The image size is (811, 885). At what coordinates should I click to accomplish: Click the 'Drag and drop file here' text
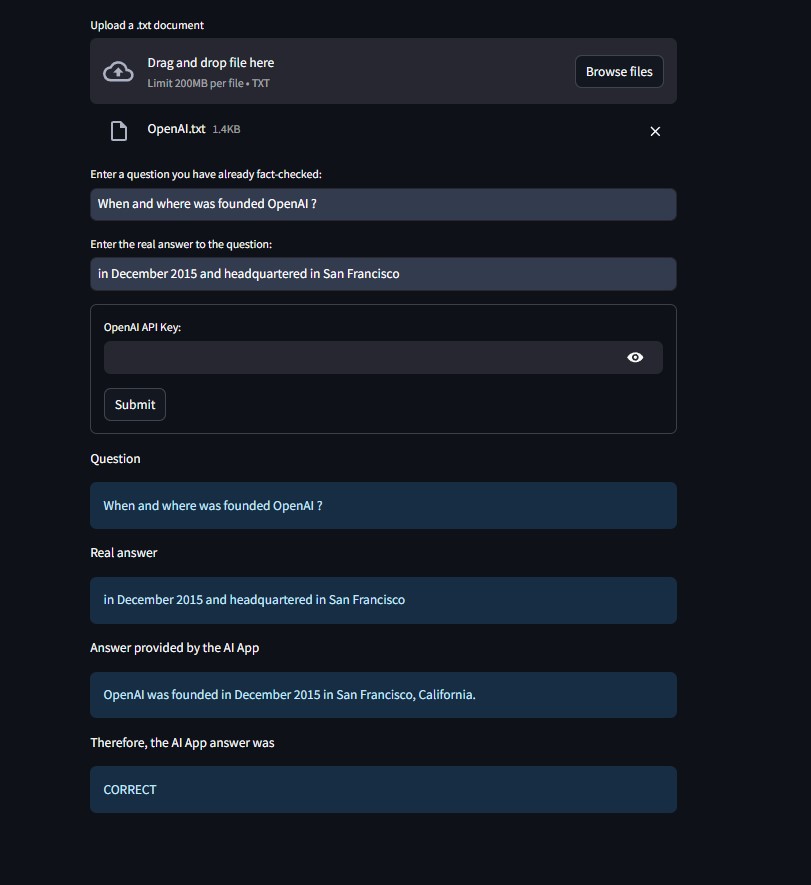(x=211, y=63)
